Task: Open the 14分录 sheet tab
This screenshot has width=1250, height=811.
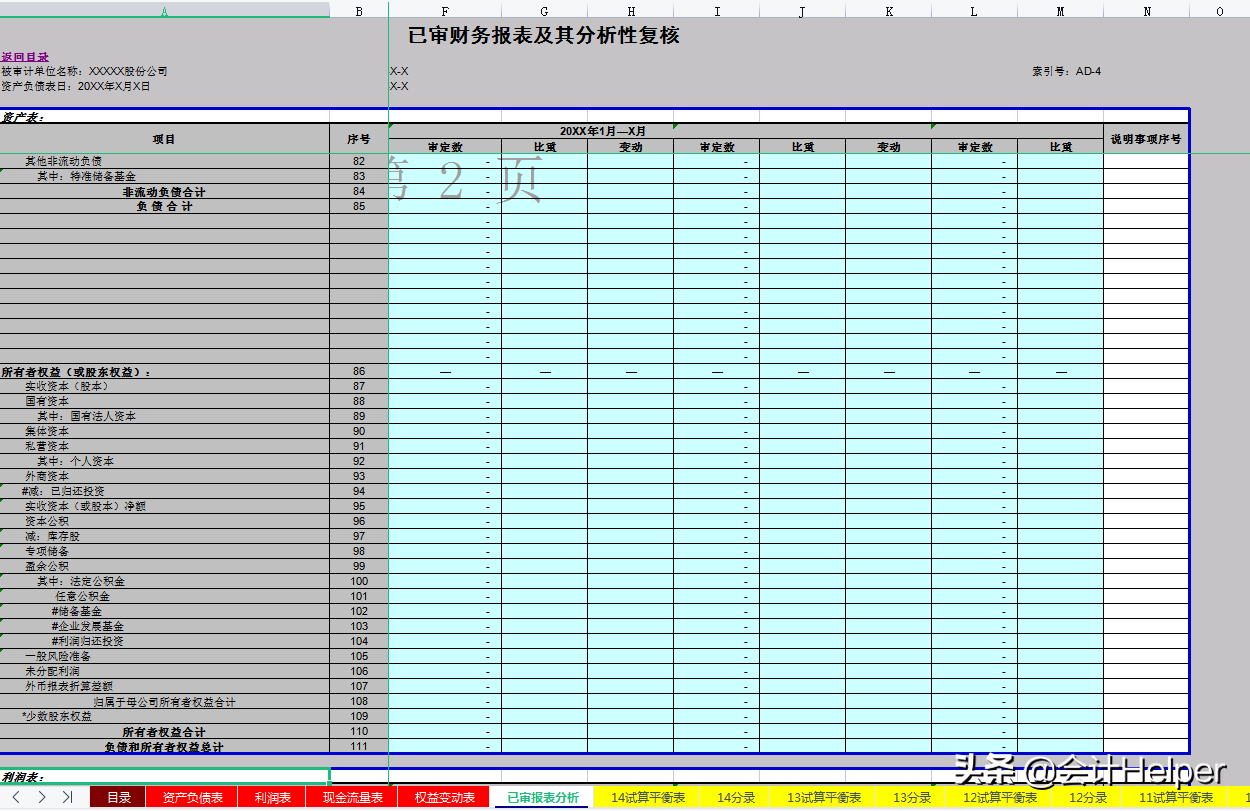Action: point(736,797)
